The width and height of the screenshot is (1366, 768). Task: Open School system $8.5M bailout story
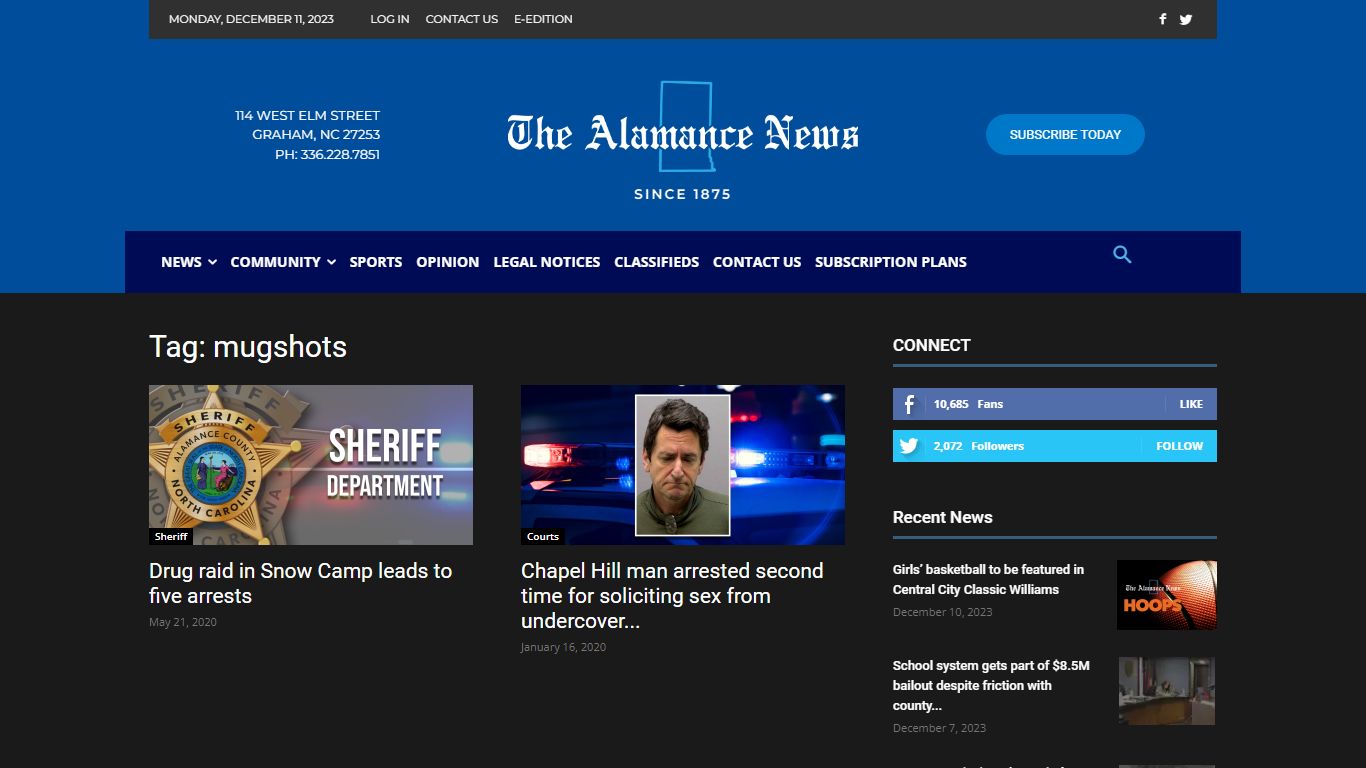[x=991, y=685]
